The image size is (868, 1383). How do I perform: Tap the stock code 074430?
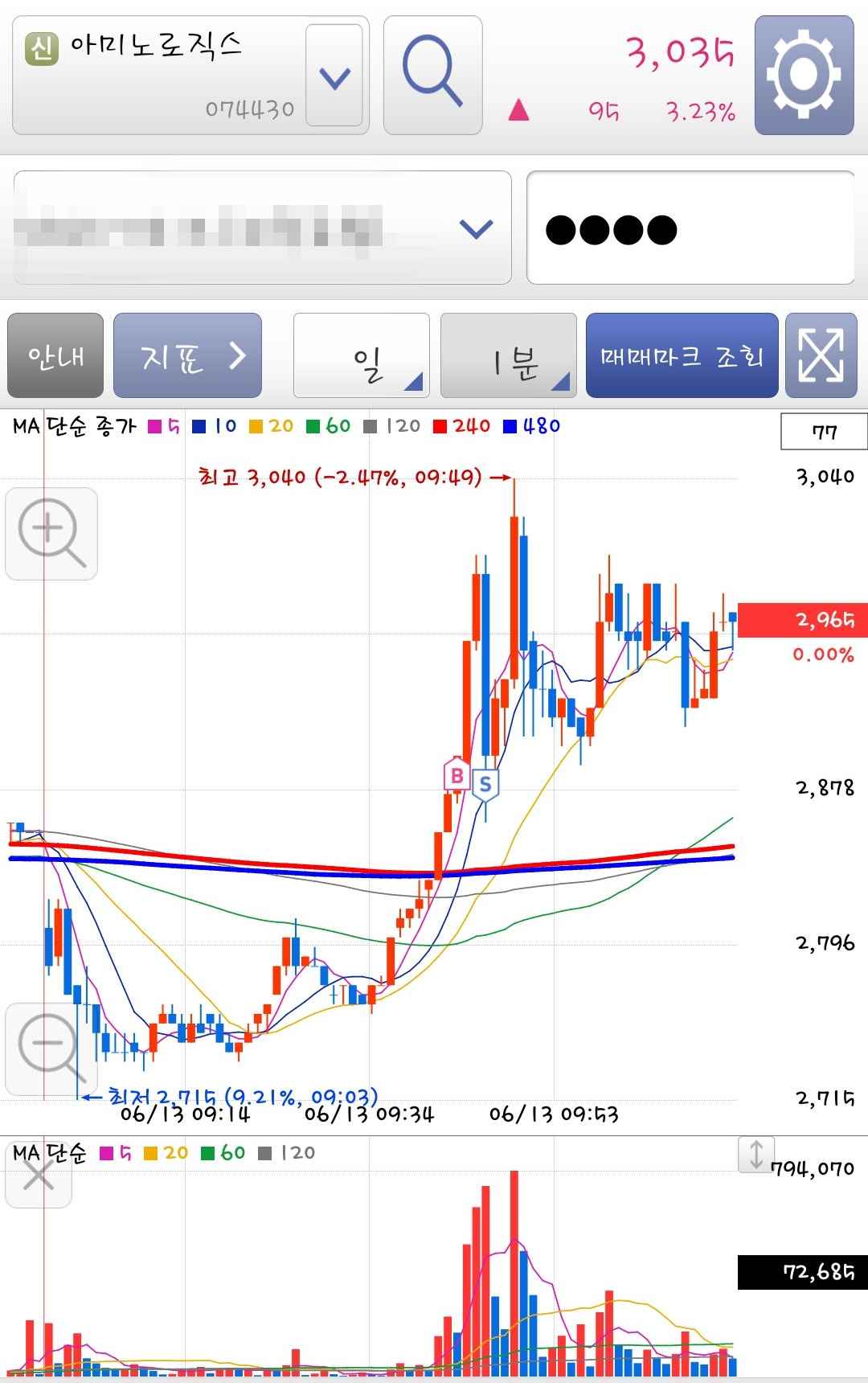coord(250,109)
